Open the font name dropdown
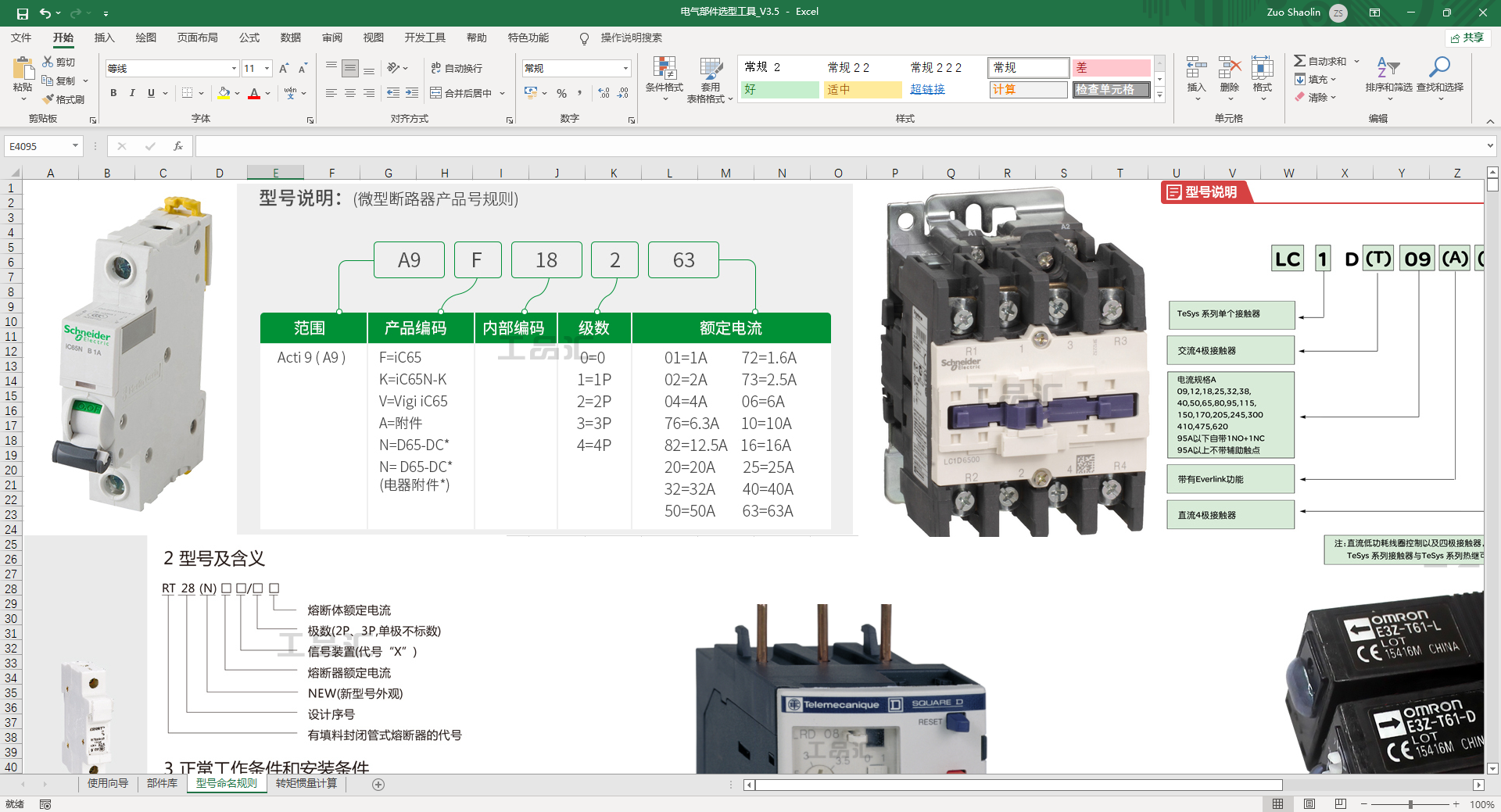 pos(234,69)
